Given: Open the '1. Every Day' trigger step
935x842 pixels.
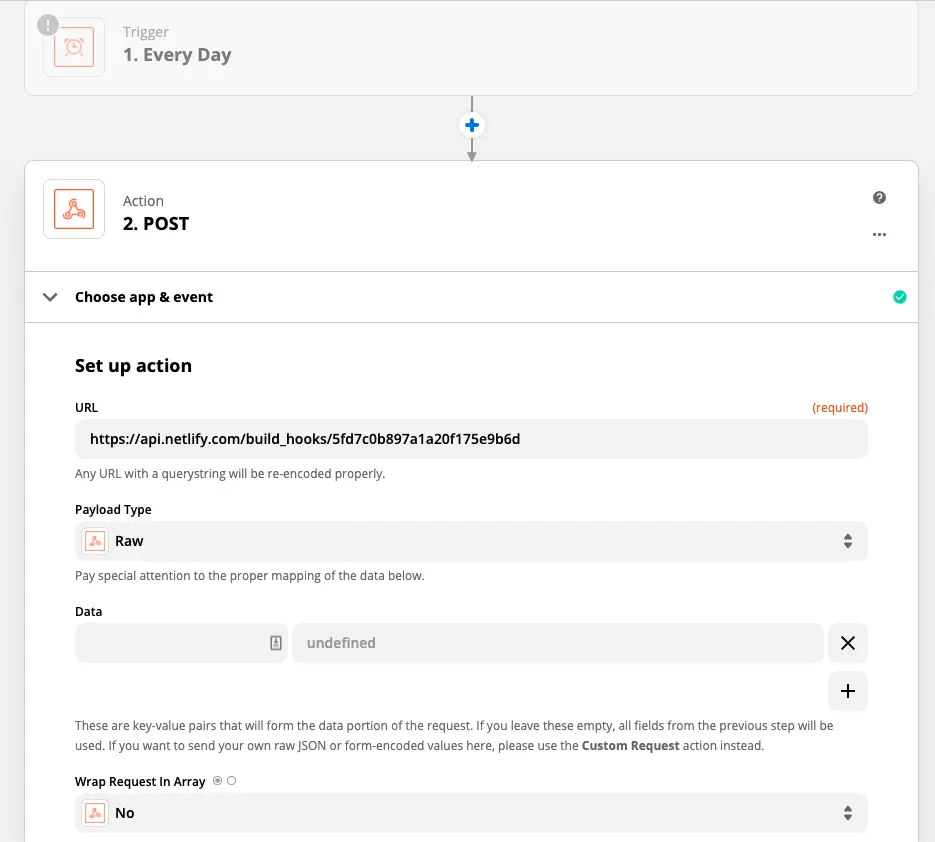Looking at the screenshot, I should pos(177,55).
